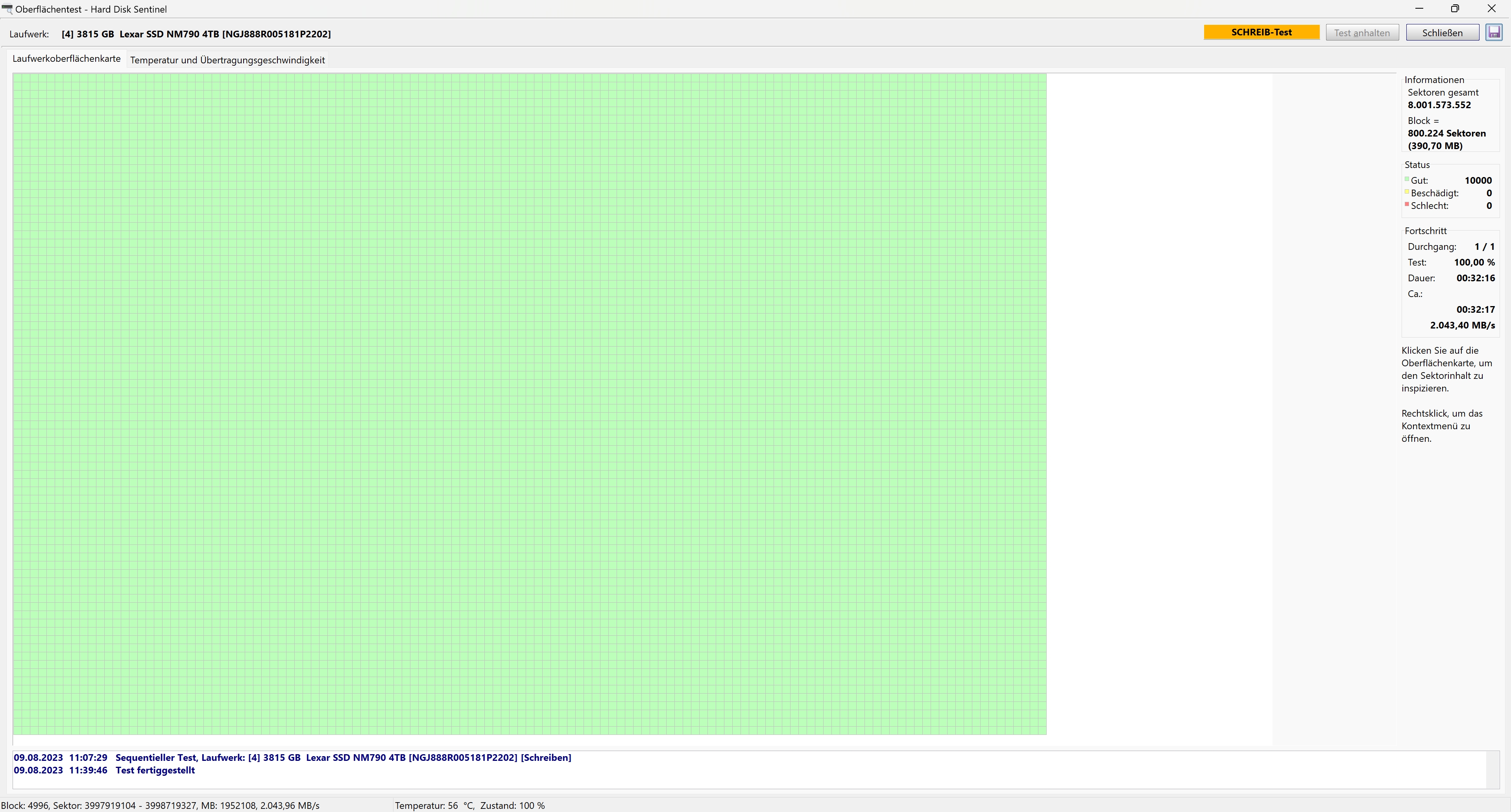This screenshot has height=812, width=1511.
Task: Click the Block and Sektor status bar text
Action: coord(159,806)
